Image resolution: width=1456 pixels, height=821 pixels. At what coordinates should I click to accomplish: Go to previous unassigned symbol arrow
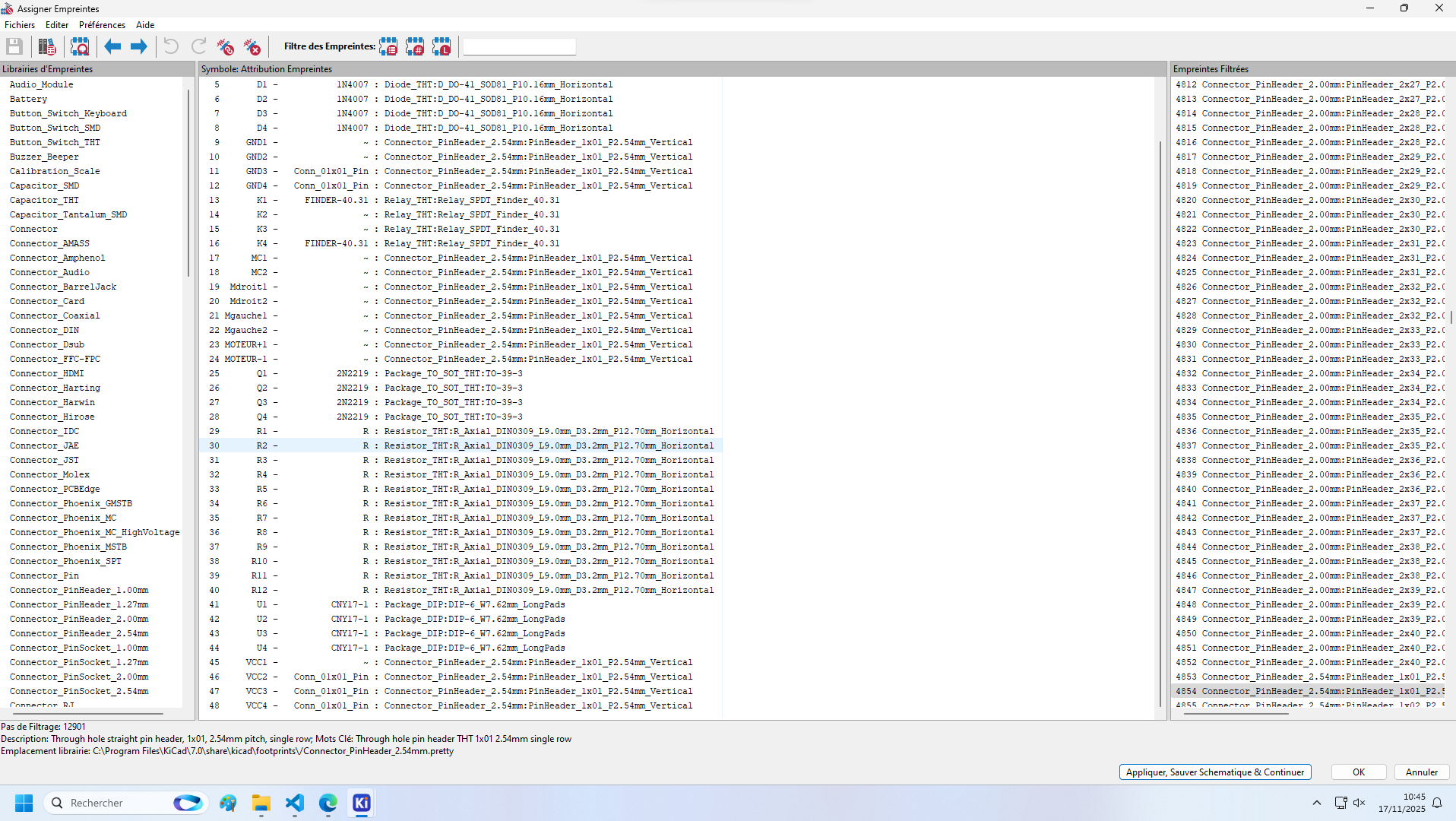tap(112, 47)
